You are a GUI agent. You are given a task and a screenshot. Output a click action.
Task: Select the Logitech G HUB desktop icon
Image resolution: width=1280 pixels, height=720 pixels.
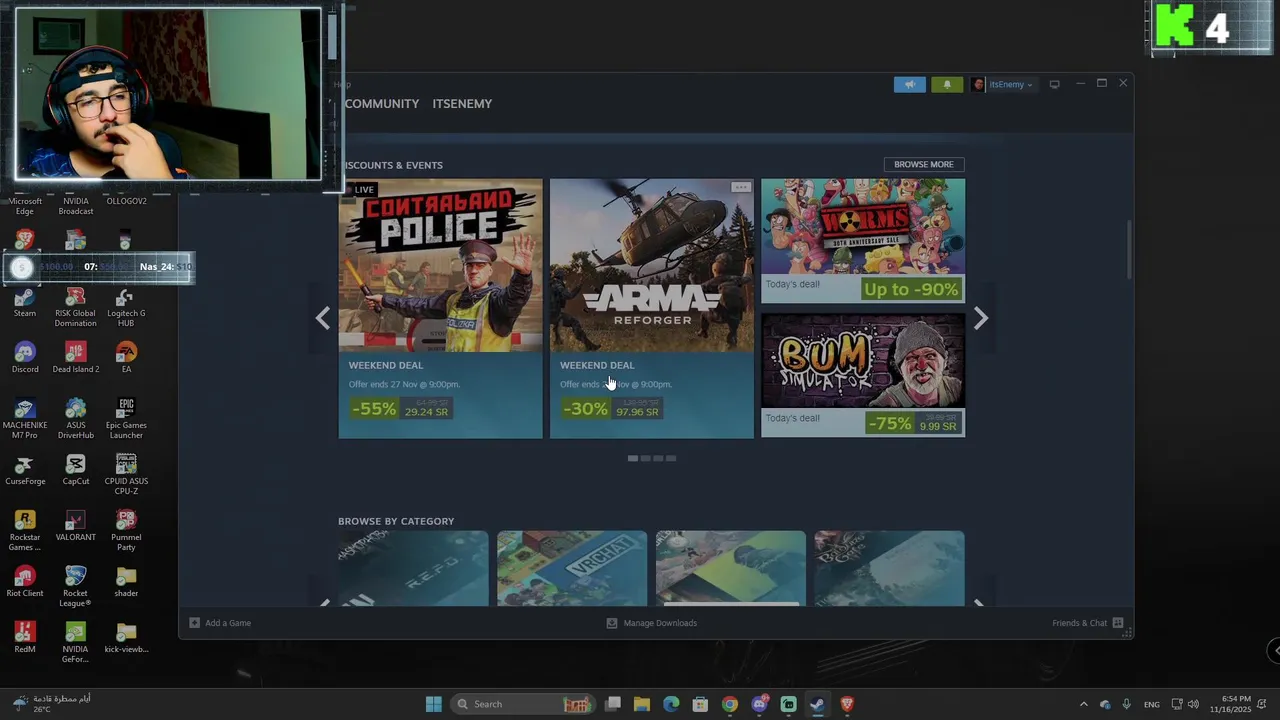(125, 307)
